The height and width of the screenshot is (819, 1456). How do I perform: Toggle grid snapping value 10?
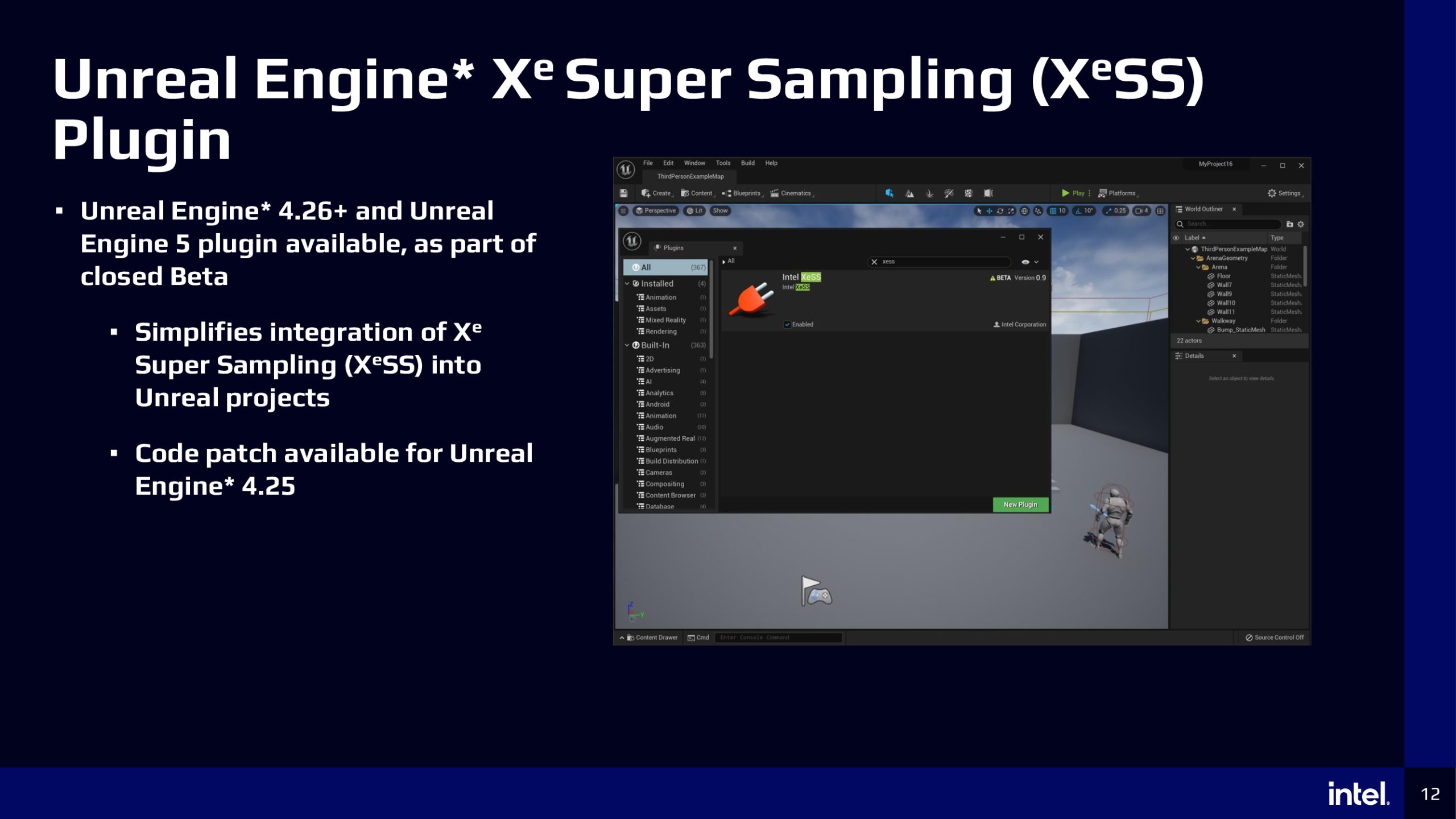pos(1058,211)
